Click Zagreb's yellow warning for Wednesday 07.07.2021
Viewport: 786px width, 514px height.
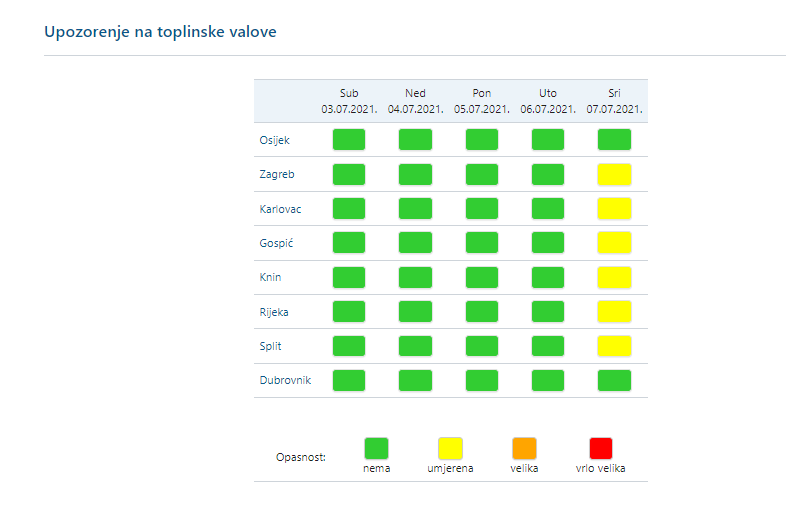tap(614, 174)
